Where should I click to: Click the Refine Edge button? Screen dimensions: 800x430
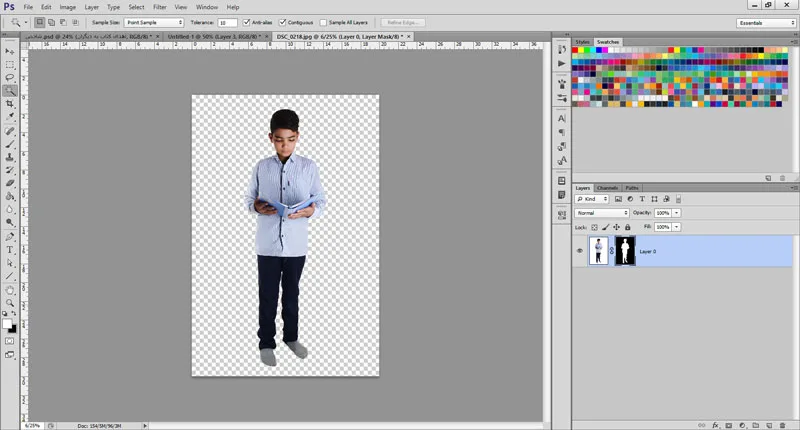pos(403,22)
